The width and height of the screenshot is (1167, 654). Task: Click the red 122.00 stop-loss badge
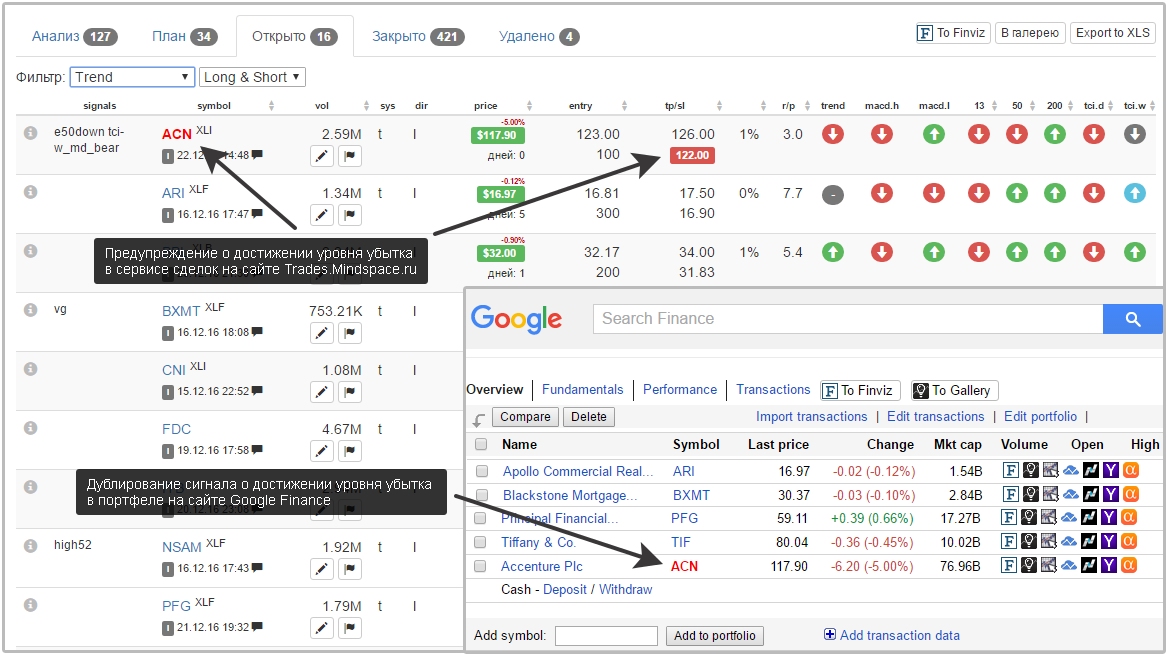point(693,156)
